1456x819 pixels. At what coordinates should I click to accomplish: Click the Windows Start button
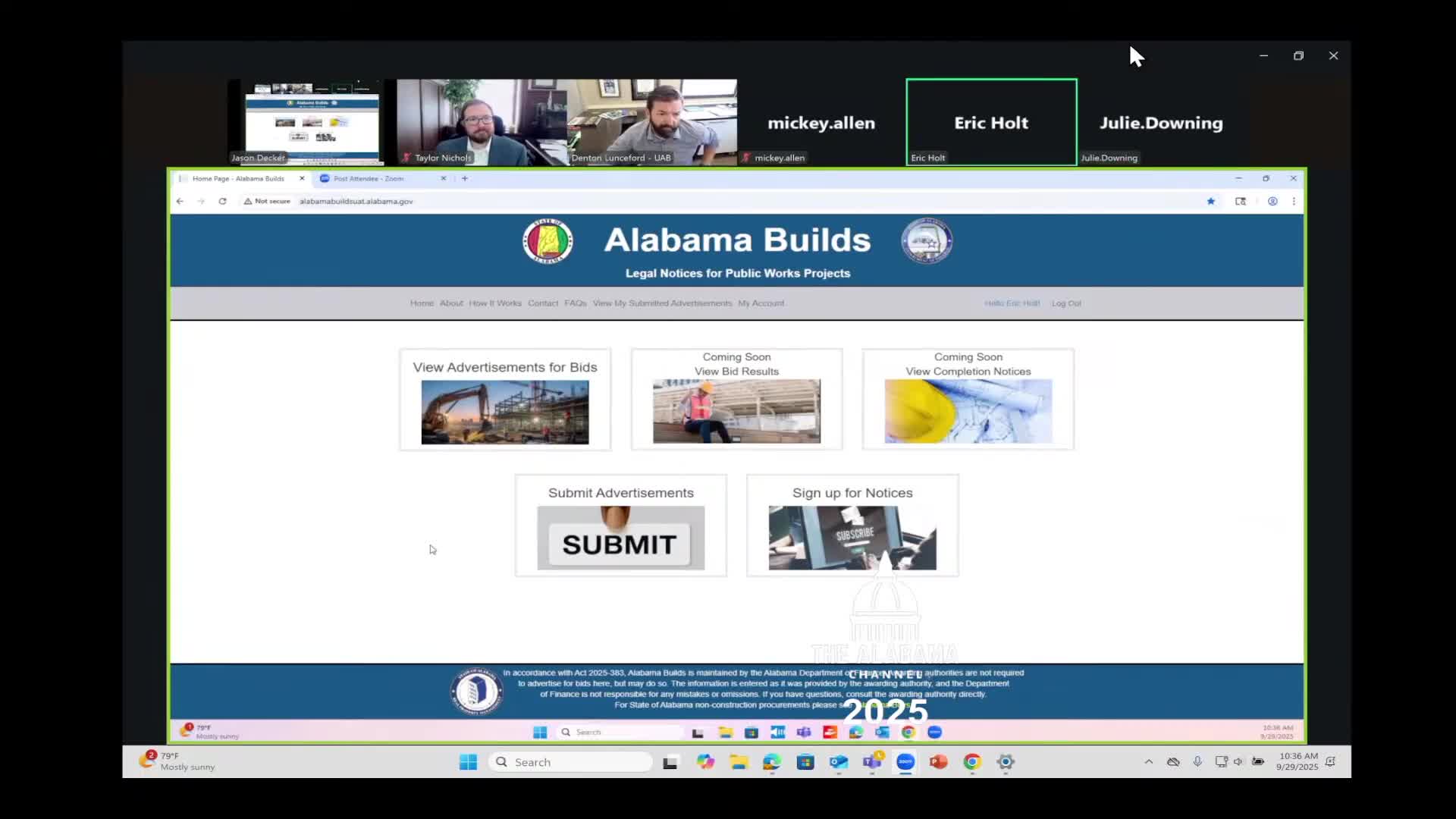pyautogui.click(x=468, y=762)
